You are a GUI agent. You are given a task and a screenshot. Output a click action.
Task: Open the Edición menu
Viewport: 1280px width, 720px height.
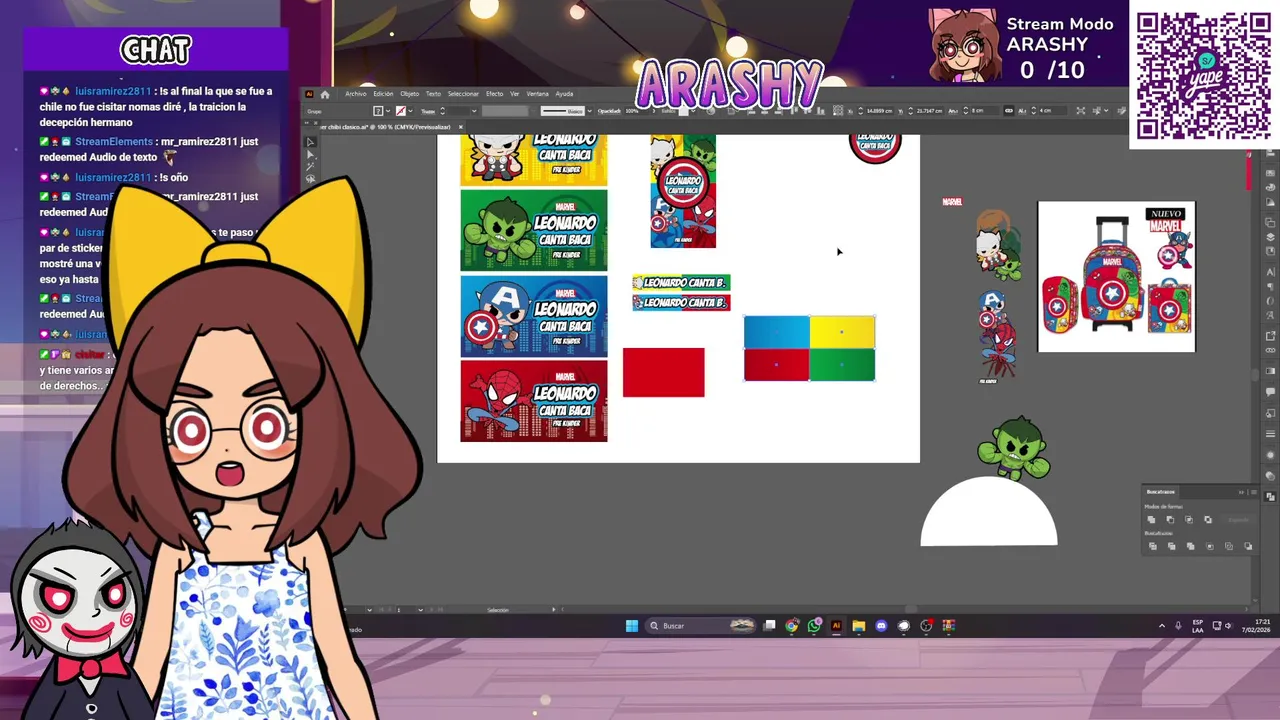click(383, 94)
